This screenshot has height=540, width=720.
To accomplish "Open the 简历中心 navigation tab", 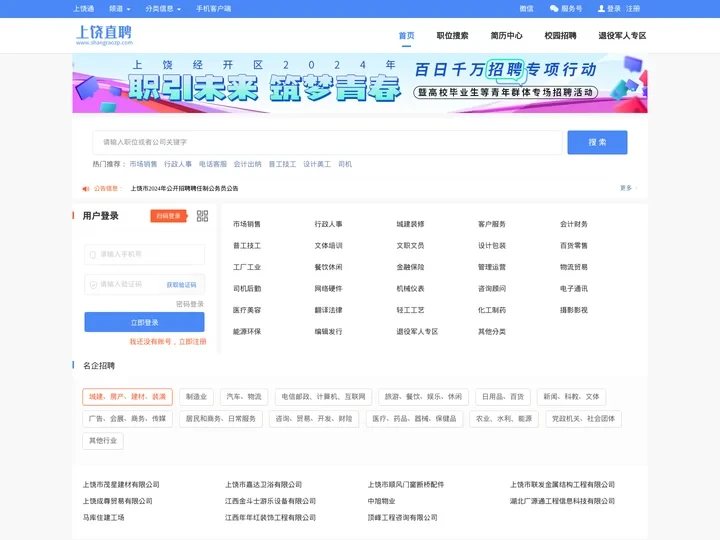I will 506,35.
